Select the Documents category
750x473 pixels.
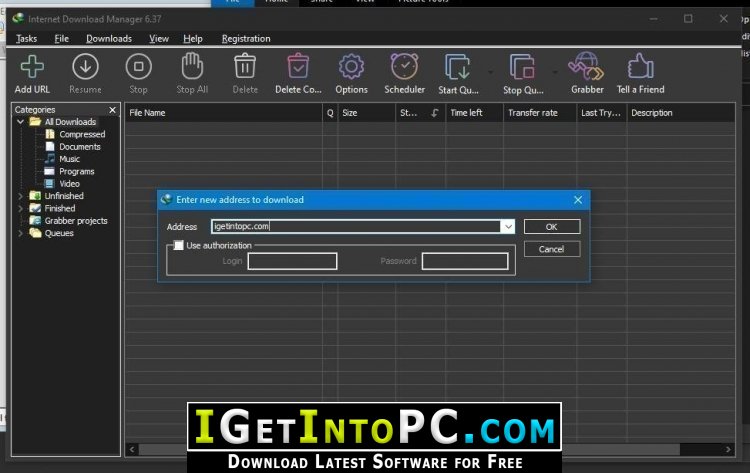tap(79, 147)
